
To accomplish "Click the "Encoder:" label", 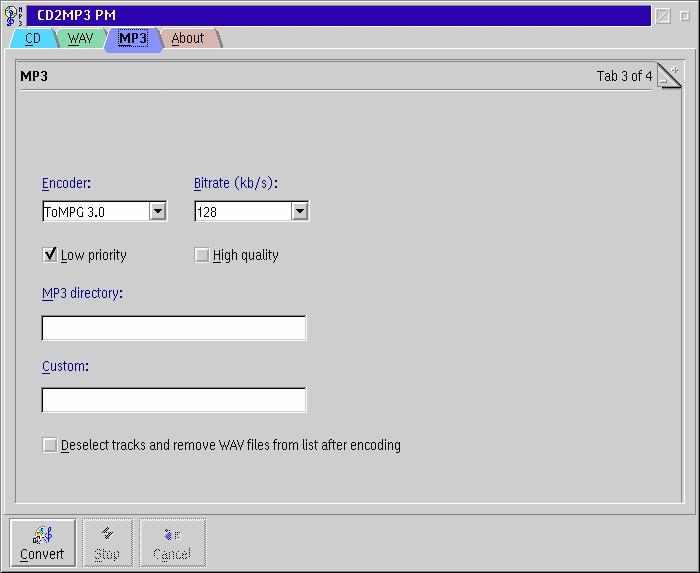I will pos(66,183).
